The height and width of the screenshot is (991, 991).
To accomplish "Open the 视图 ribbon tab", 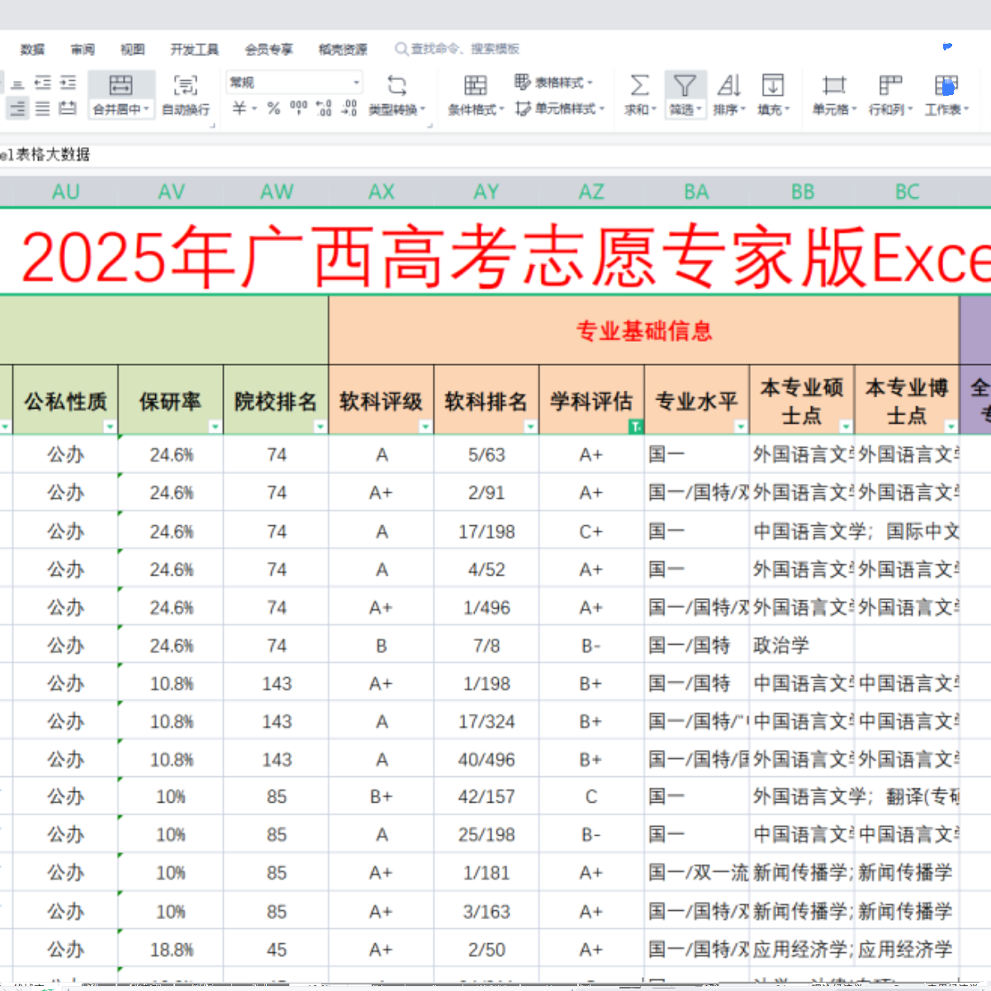I will [x=133, y=49].
